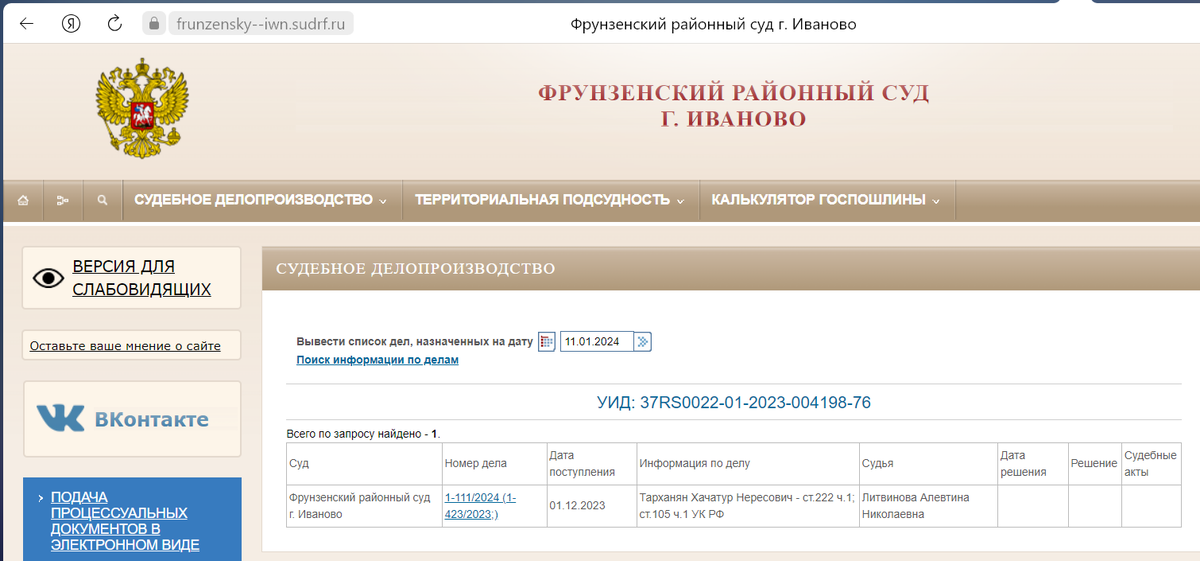This screenshot has height=561, width=1200.
Task: Click the padlock site security icon
Action: point(153,23)
